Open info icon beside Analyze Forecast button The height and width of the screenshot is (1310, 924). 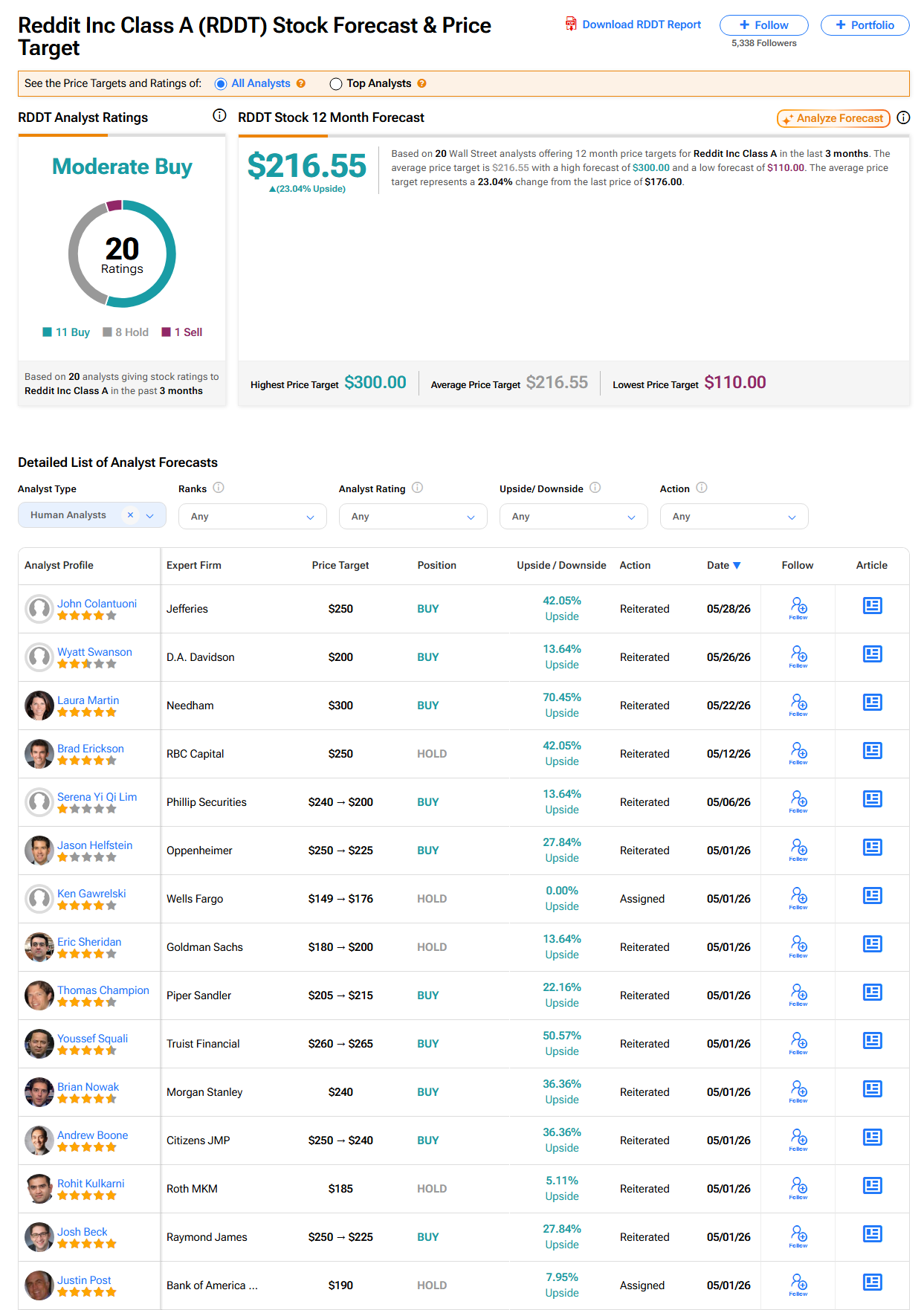pos(903,117)
